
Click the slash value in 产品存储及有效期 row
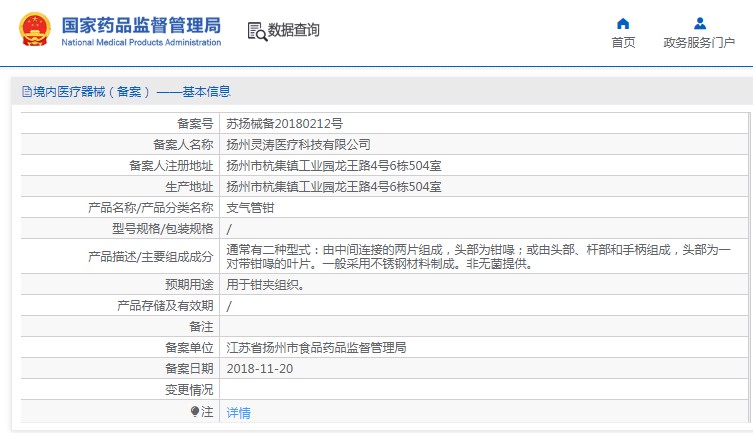[229, 306]
